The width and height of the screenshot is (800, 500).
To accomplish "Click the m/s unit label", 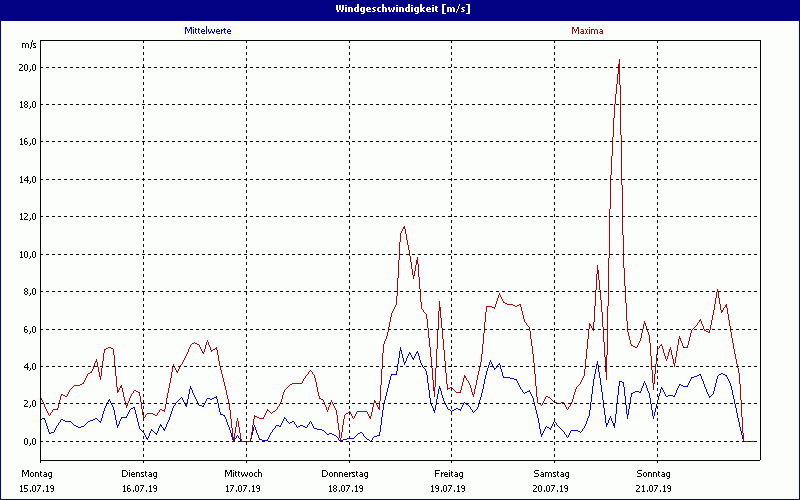I will tap(29, 45).
